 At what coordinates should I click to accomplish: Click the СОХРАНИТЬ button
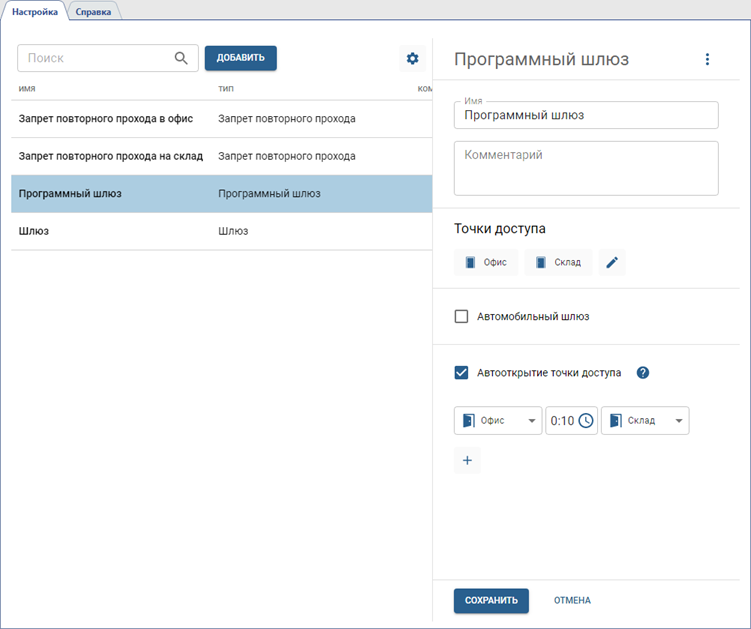490,600
